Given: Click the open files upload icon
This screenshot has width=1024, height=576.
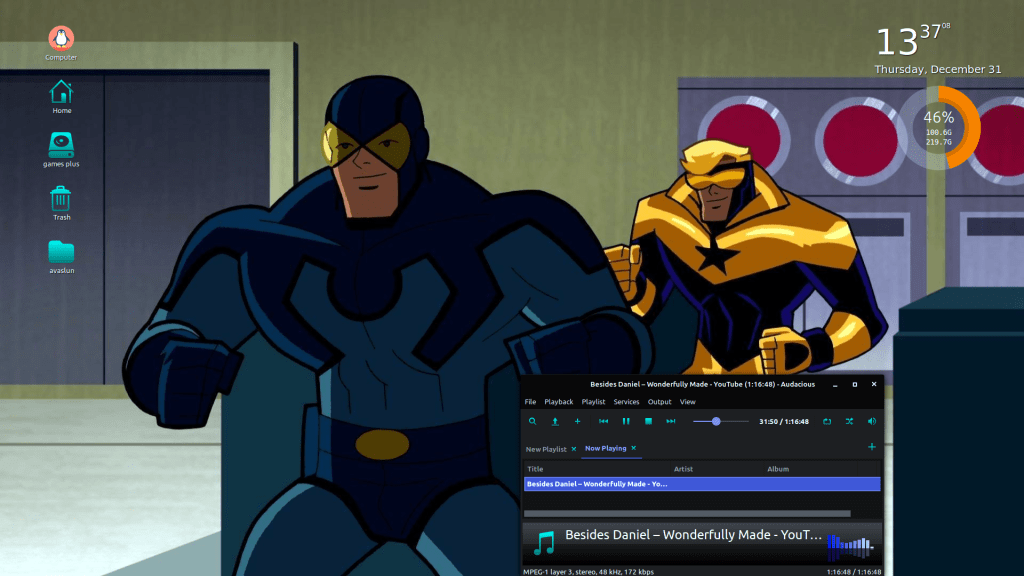Looking at the screenshot, I should click(555, 422).
